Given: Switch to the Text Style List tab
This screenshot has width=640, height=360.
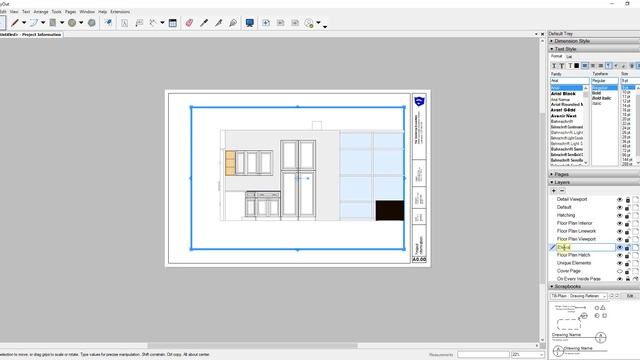Looking at the screenshot, I should point(569,56).
